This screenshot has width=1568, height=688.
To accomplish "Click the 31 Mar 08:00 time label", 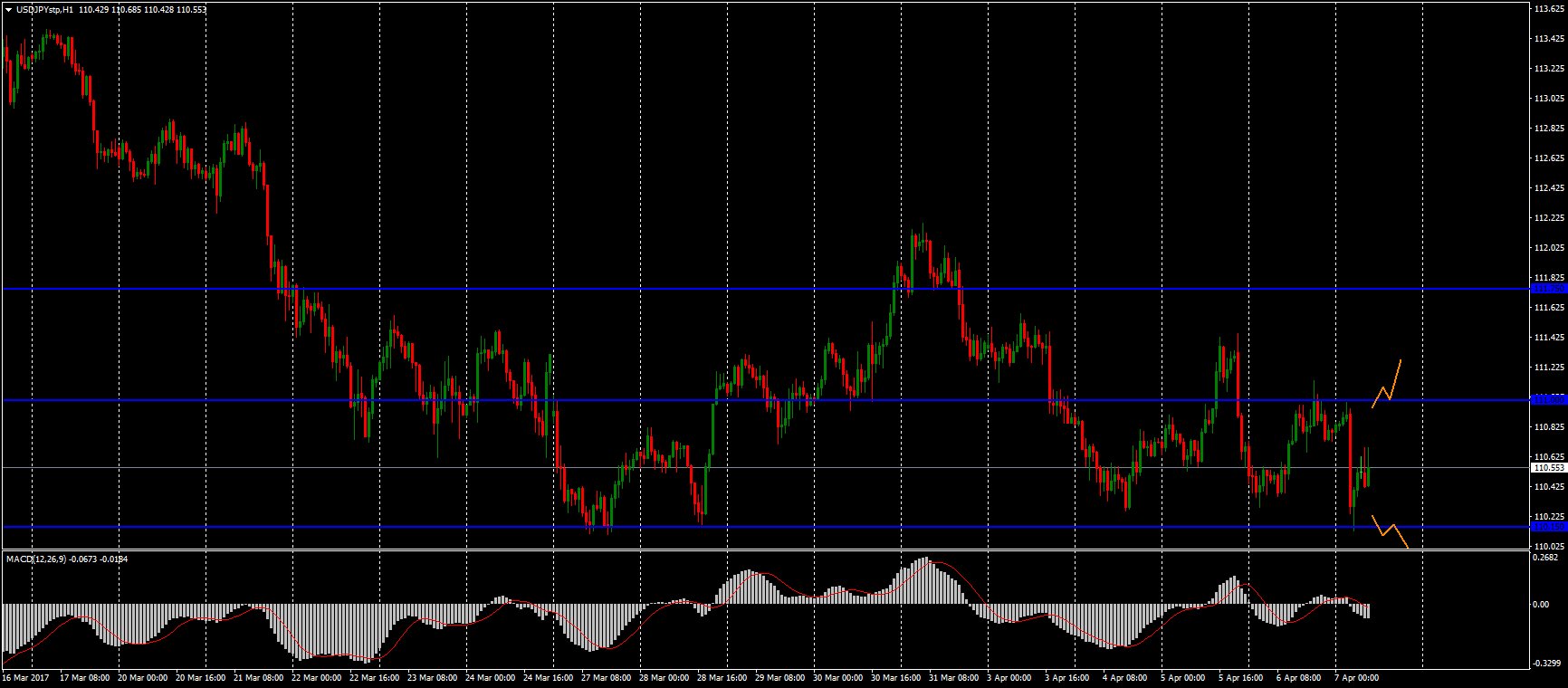I will pos(954,677).
